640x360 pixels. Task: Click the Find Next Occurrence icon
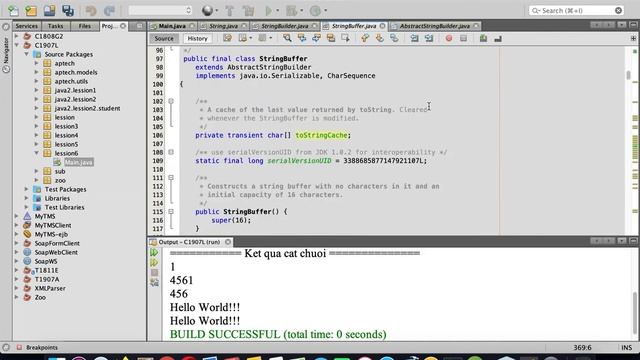click(x=316, y=38)
